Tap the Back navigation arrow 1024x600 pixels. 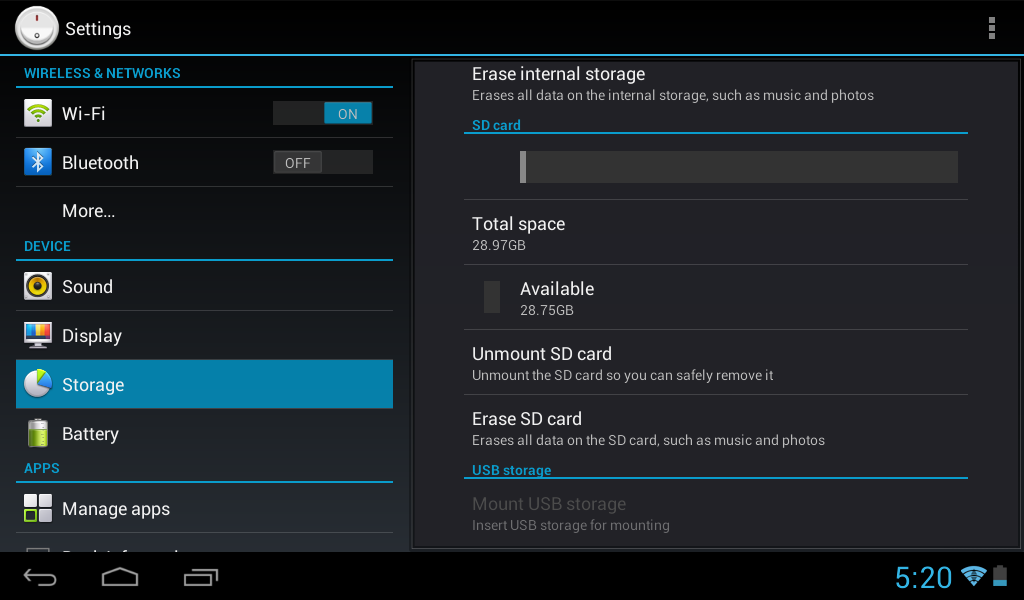(x=40, y=577)
